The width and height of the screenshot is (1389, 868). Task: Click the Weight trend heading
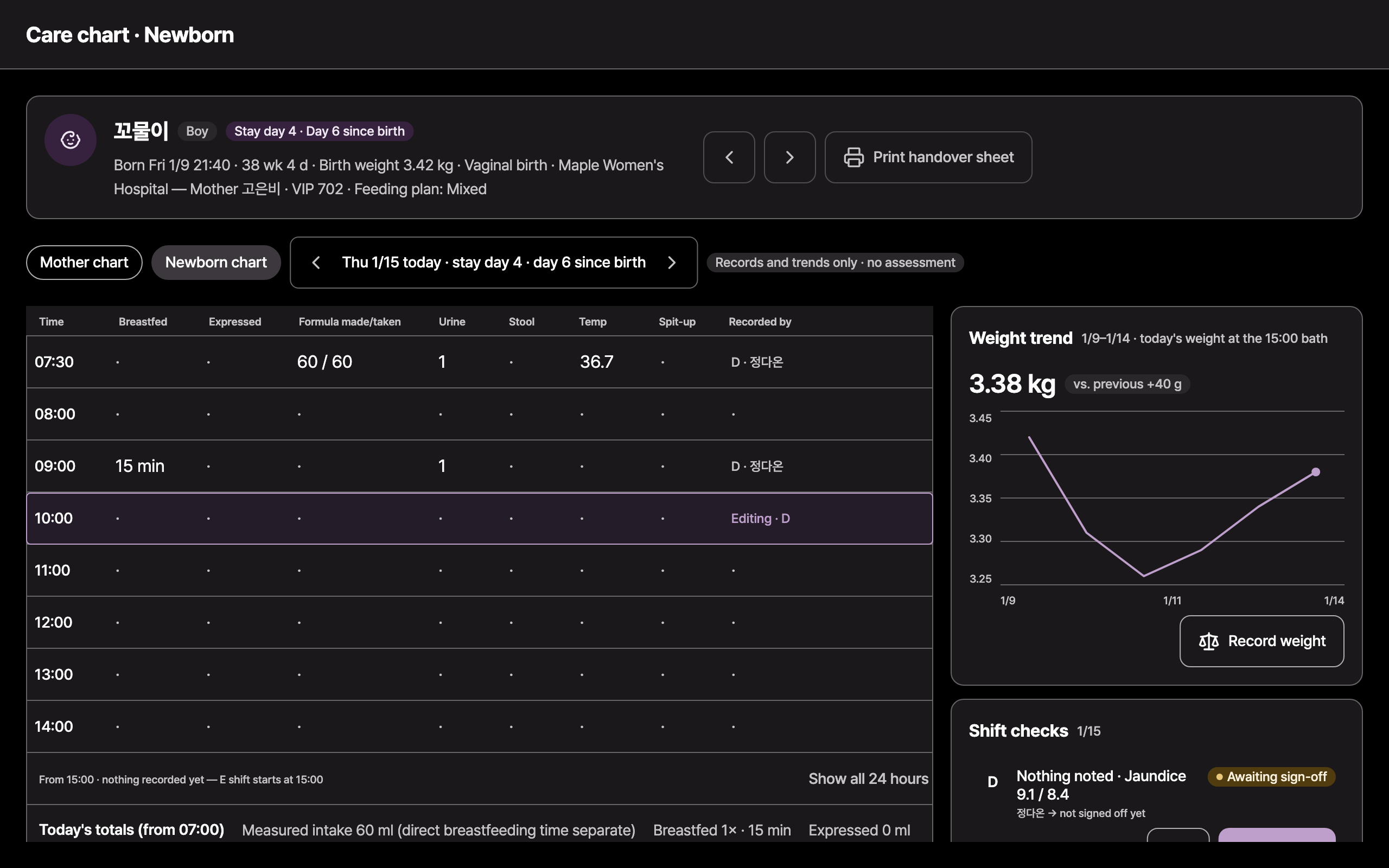pyautogui.click(x=1020, y=338)
